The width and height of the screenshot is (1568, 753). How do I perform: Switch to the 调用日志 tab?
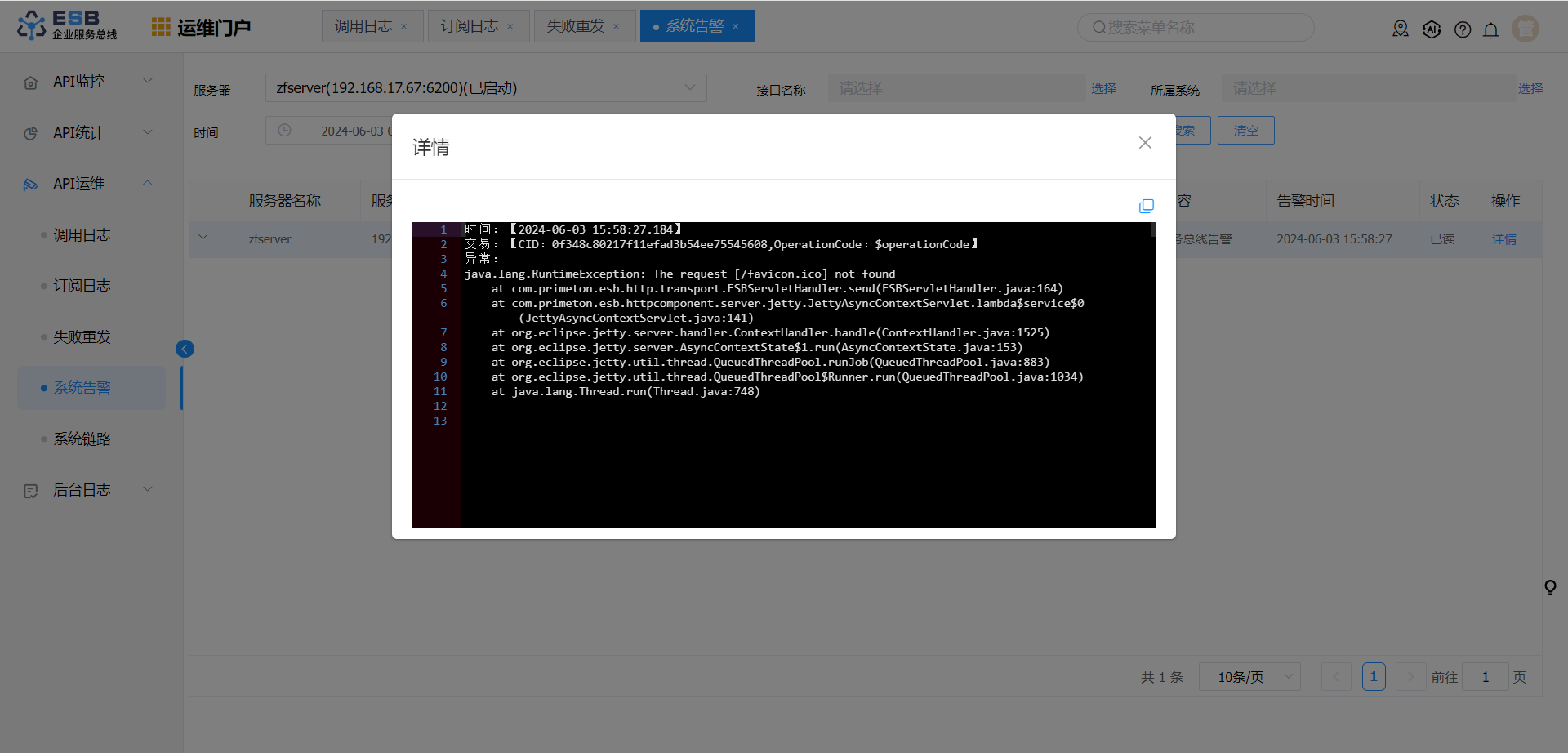[363, 26]
